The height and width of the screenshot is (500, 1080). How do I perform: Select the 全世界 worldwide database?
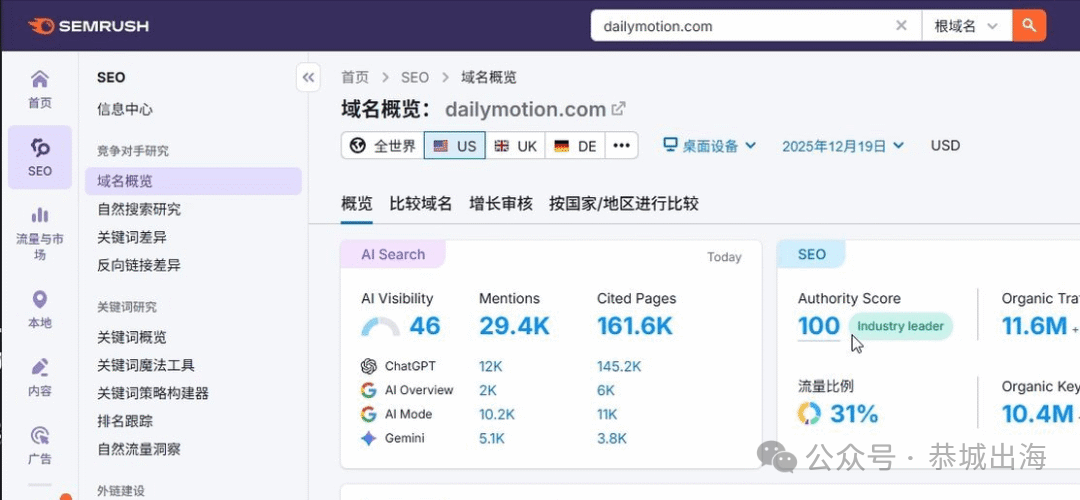[383, 145]
